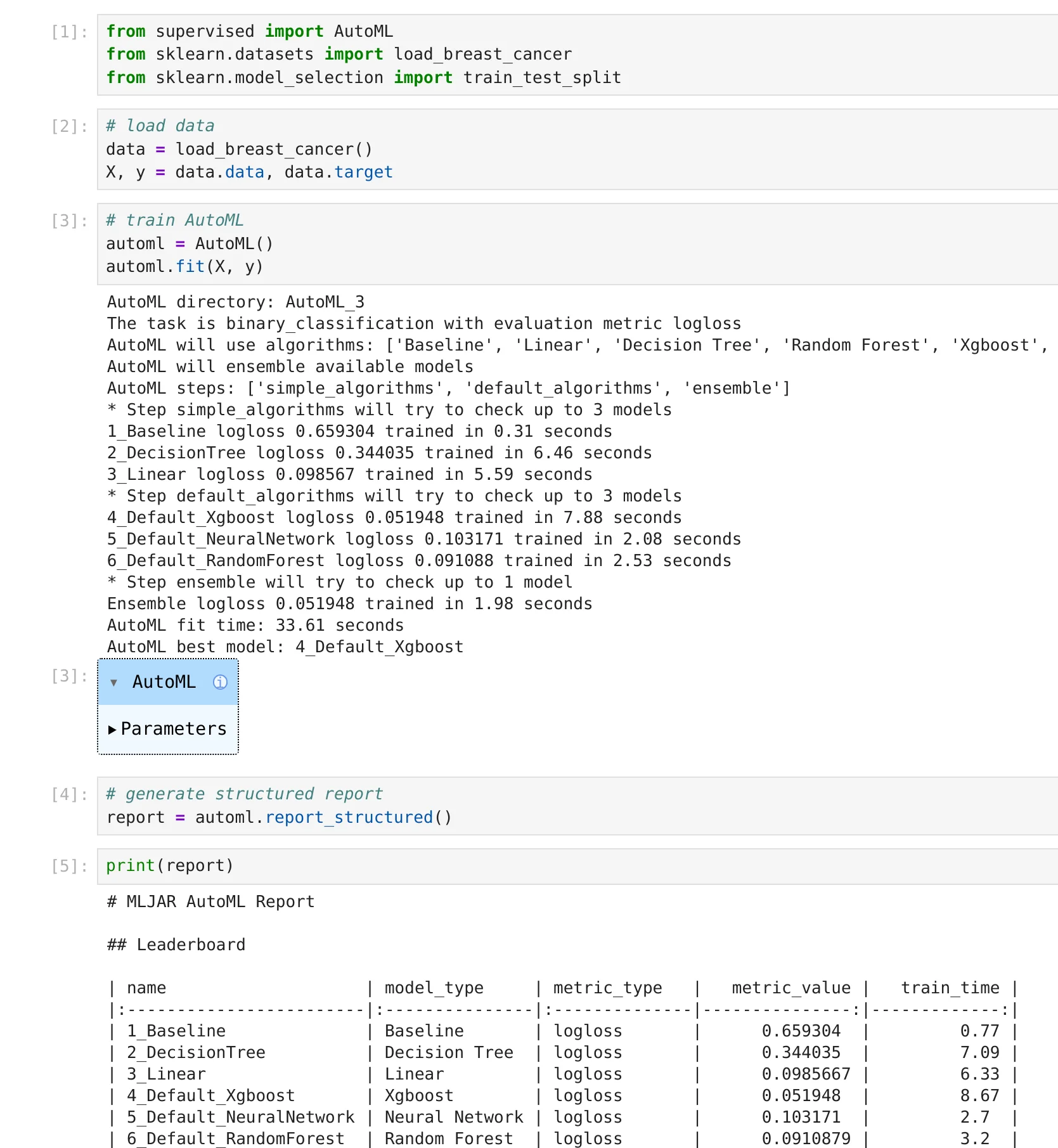Screen dimensions: 1058x1148
Task: Focus the imports code cell
Action: click(571, 55)
